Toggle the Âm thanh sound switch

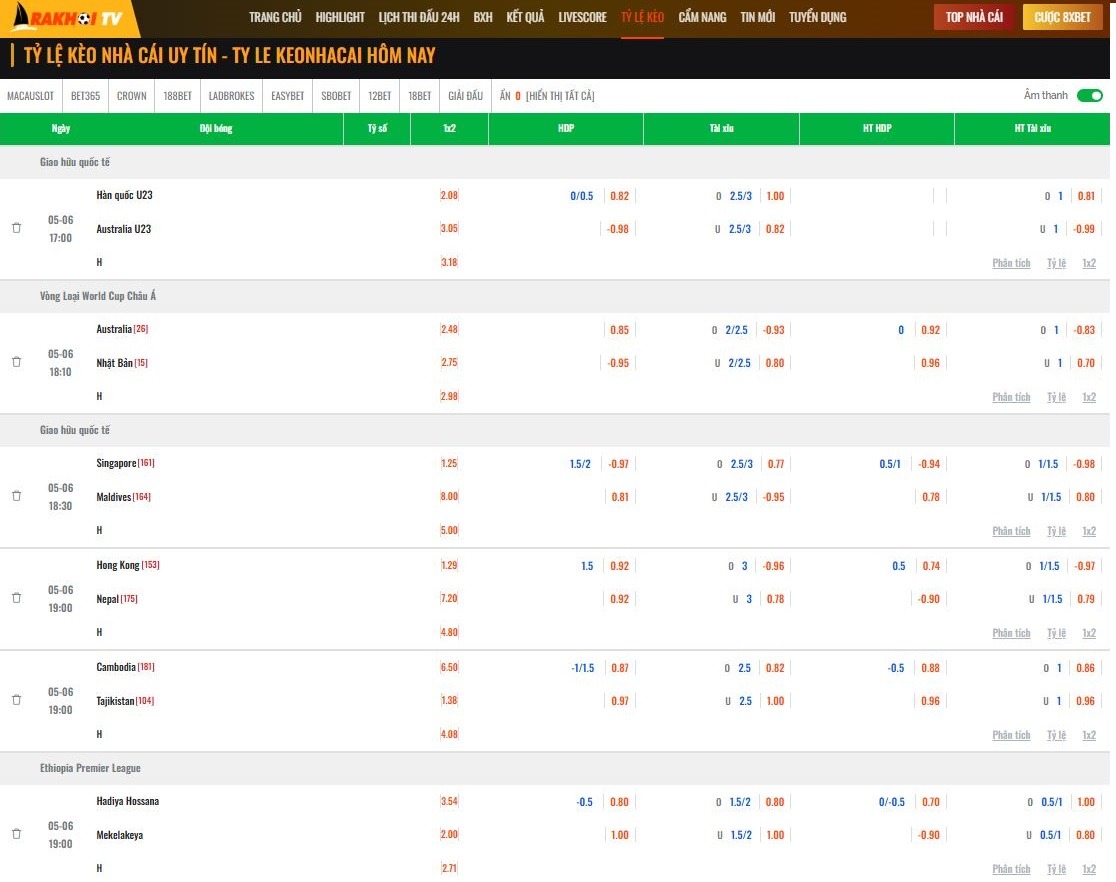pos(1089,96)
